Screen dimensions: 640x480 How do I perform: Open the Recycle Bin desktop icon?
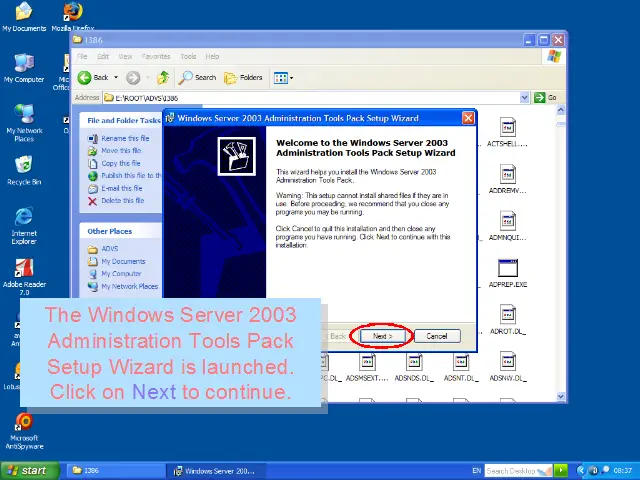[23, 166]
